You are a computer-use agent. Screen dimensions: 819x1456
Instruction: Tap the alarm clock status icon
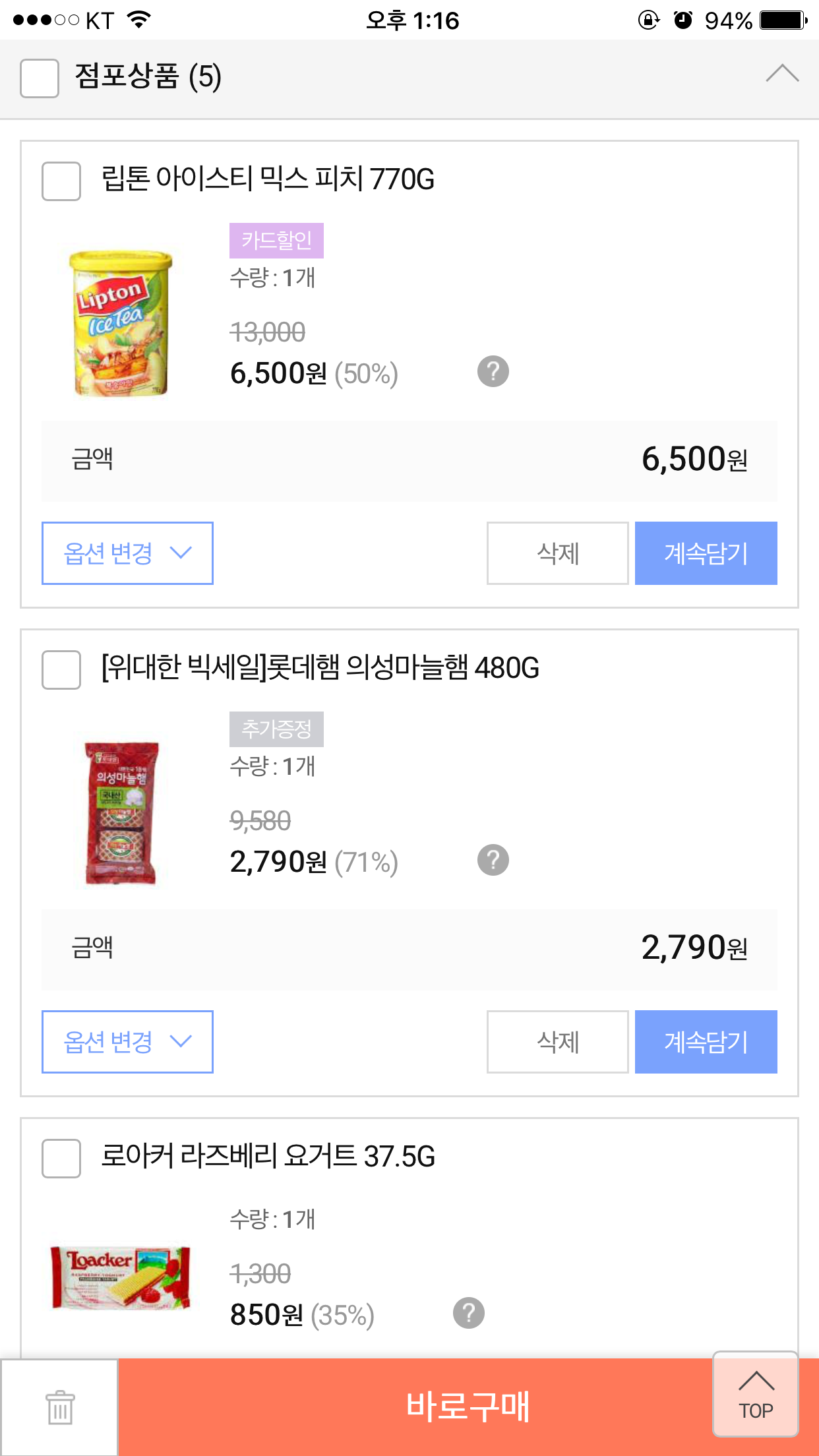[x=683, y=20]
